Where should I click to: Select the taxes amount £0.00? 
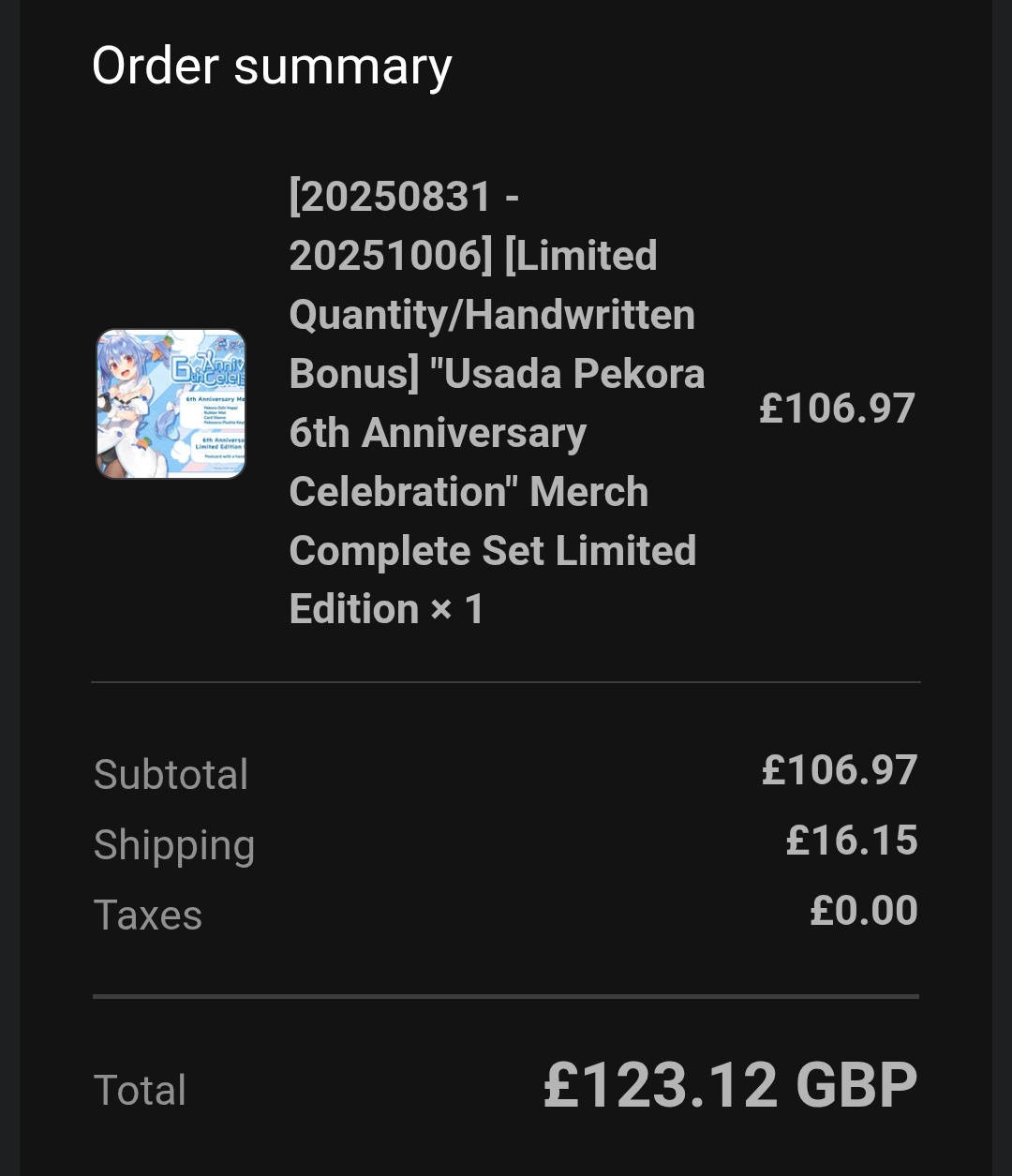(x=864, y=911)
